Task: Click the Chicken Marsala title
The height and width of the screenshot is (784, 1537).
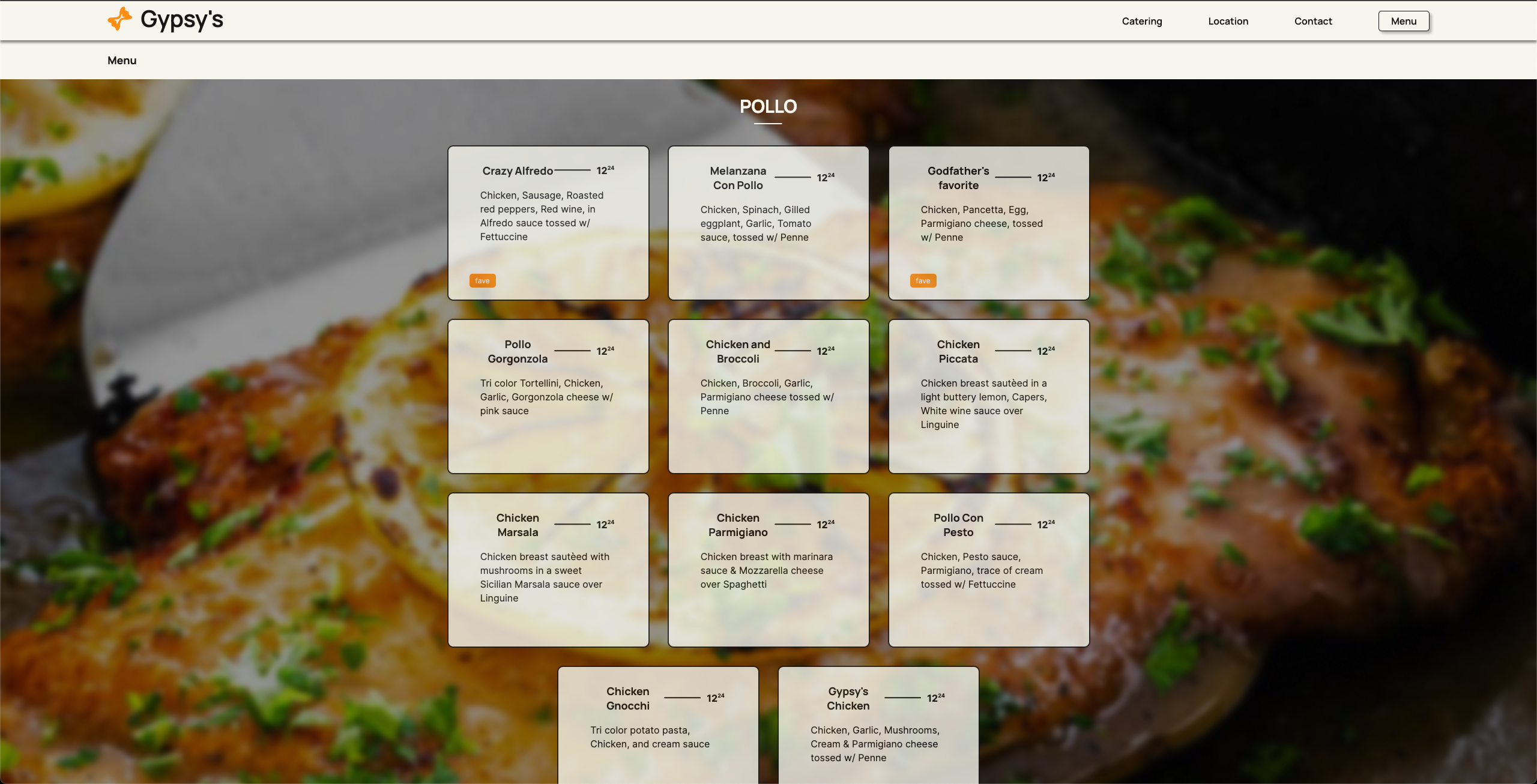Action: (x=518, y=525)
